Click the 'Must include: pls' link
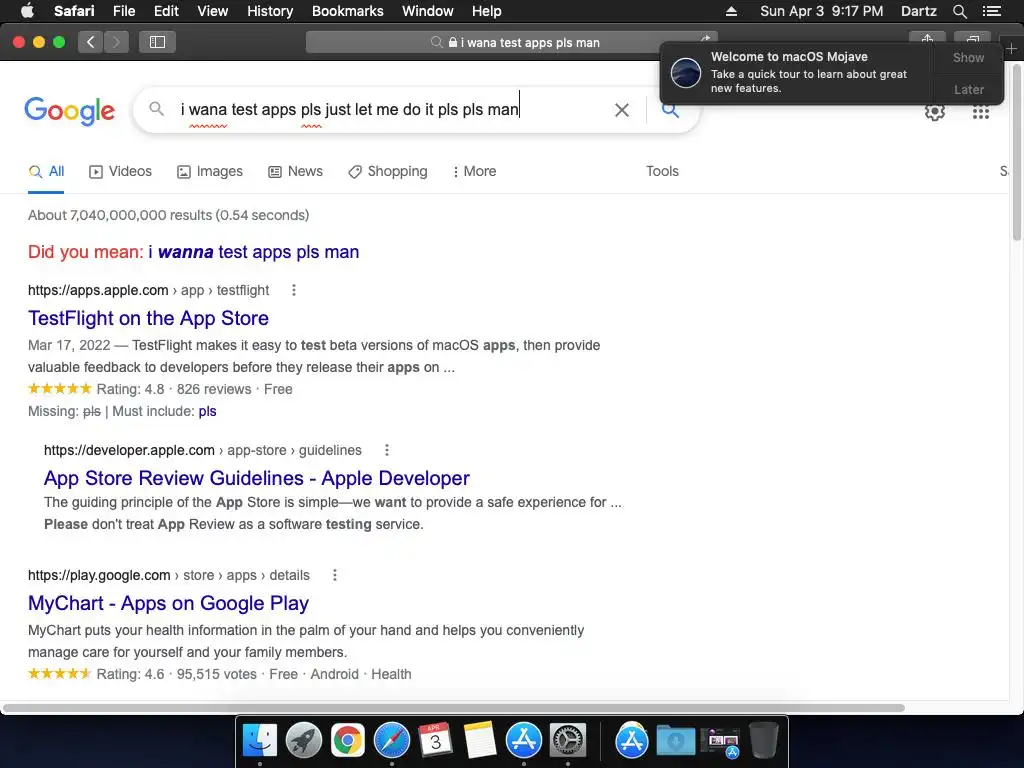This screenshot has height=768, width=1024. click(x=207, y=411)
